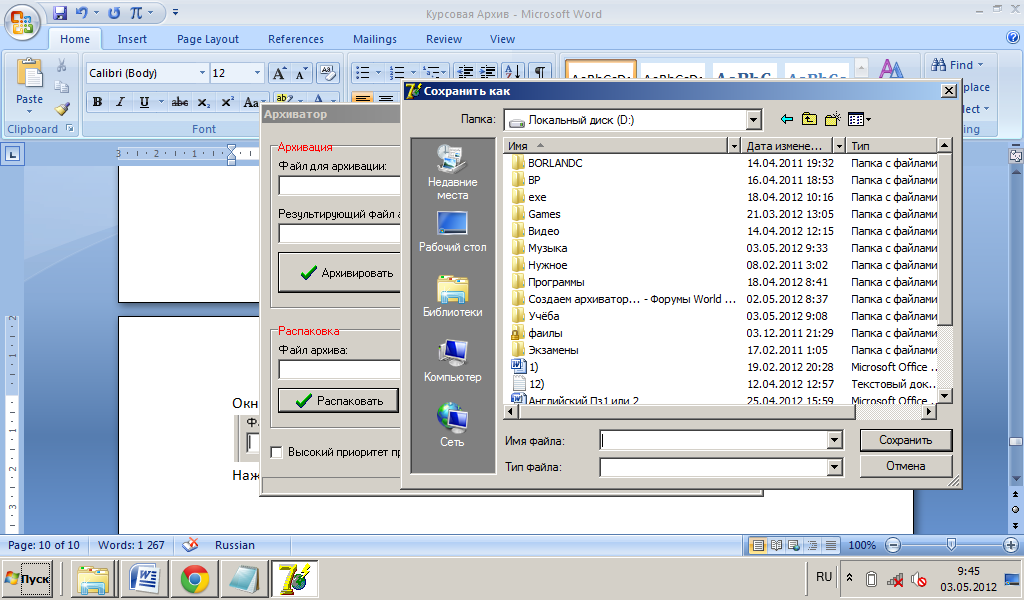Open the font name Calibri dropdown
Screen dimensions: 1024x600
(x=202, y=72)
